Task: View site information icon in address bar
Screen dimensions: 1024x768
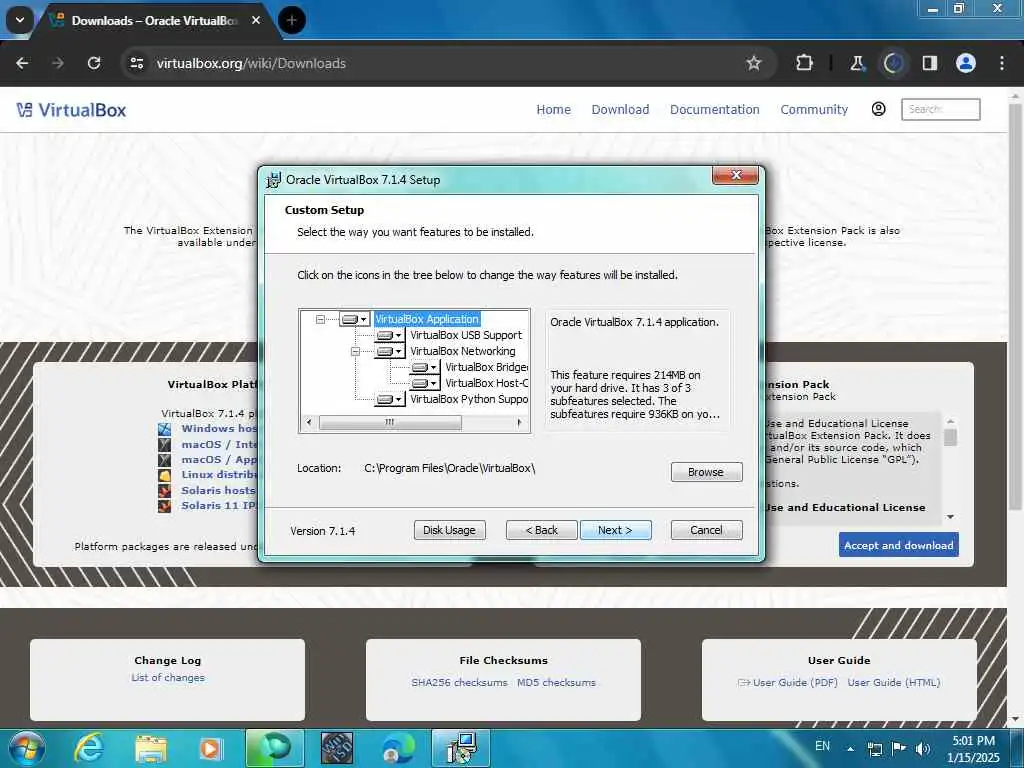Action: (x=136, y=63)
